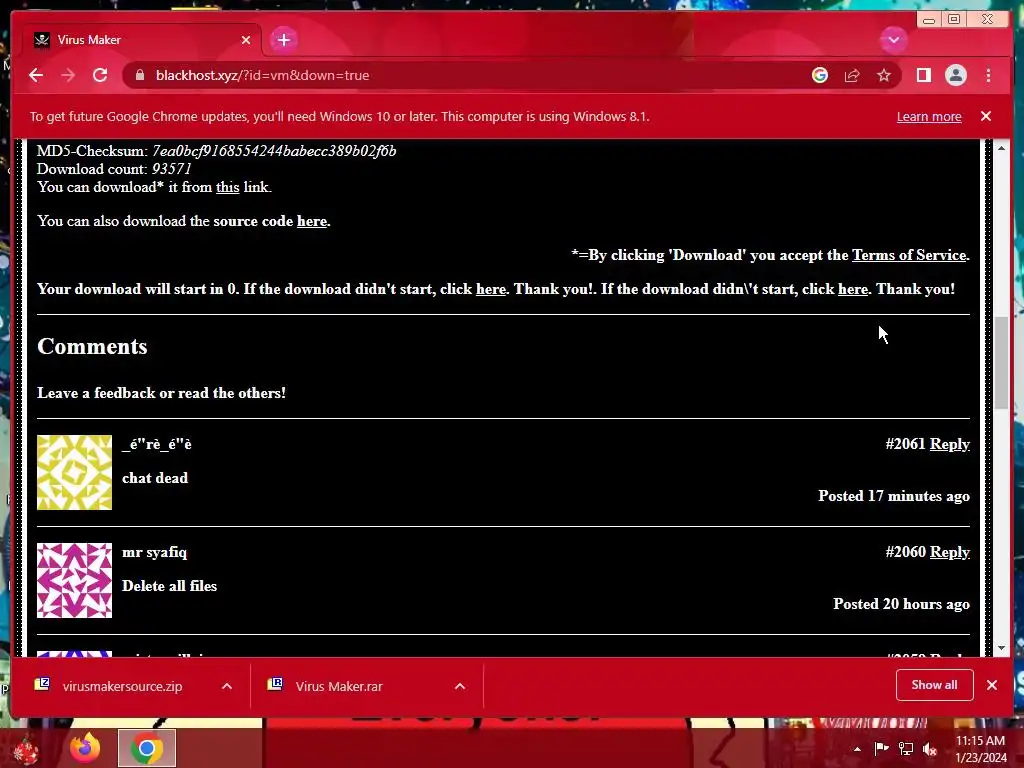Image resolution: width=1024 pixels, height=768 pixels.
Task: Open downloaded virusmakersource.zip file
Action: [x=122, y=686]
